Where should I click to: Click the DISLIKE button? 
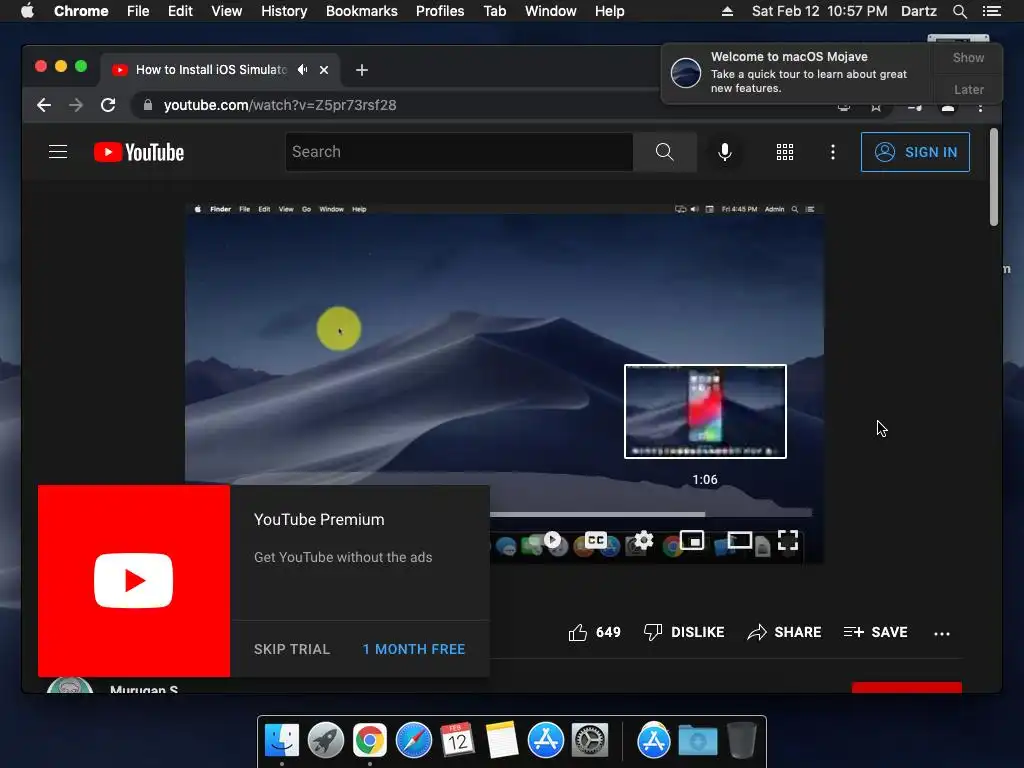tap(684, 632)
